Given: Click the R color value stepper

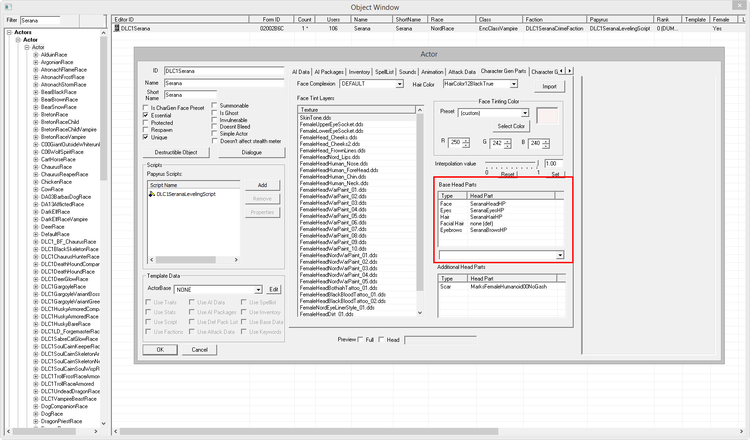Looking at the screenshot, I should 466,143.
